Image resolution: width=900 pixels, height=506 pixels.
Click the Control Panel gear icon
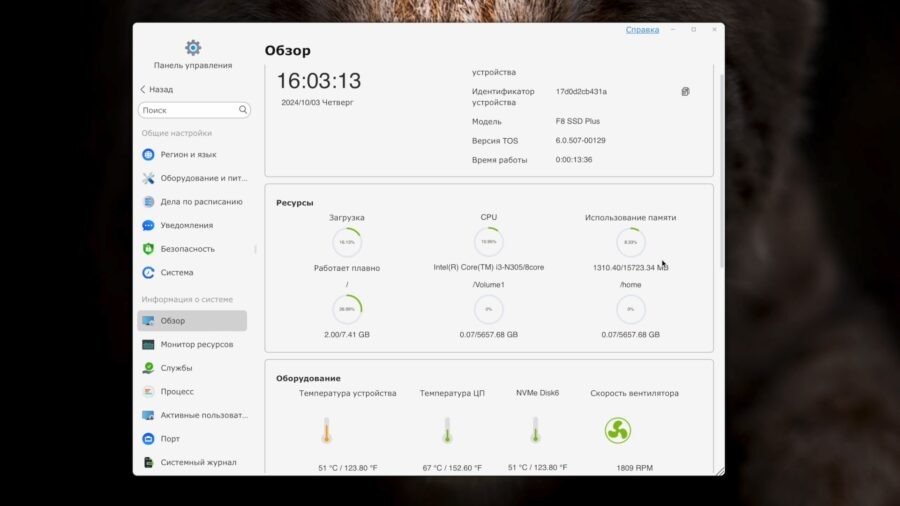tap(193, 48)
